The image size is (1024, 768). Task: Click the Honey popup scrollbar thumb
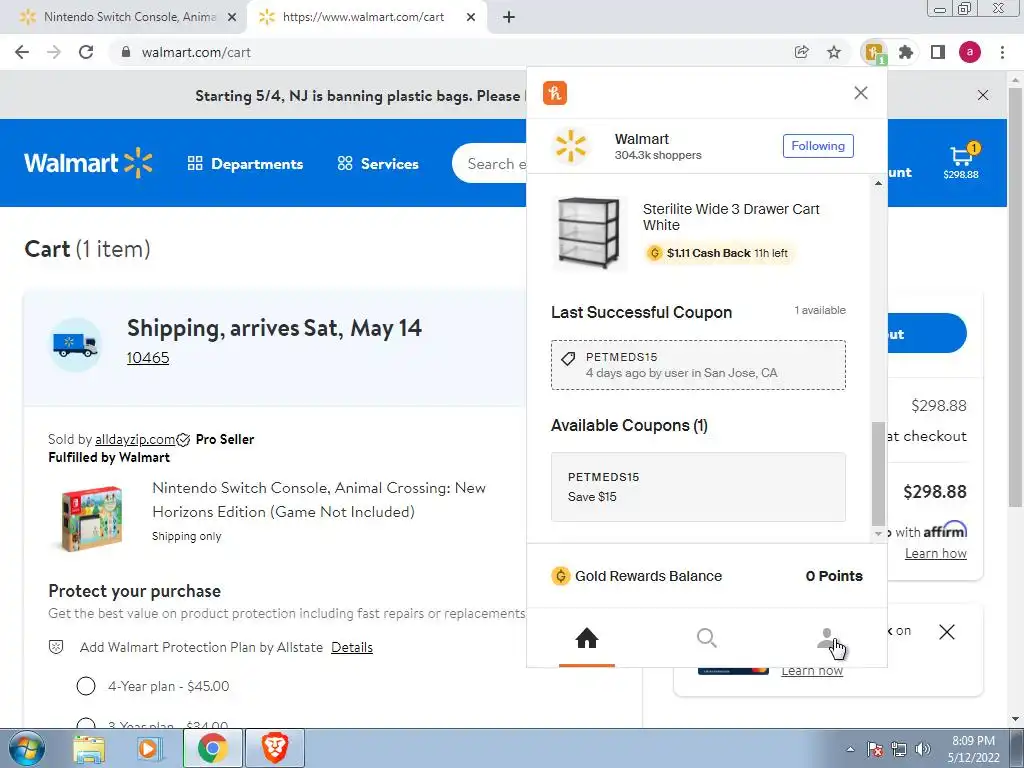pos(878,473)
